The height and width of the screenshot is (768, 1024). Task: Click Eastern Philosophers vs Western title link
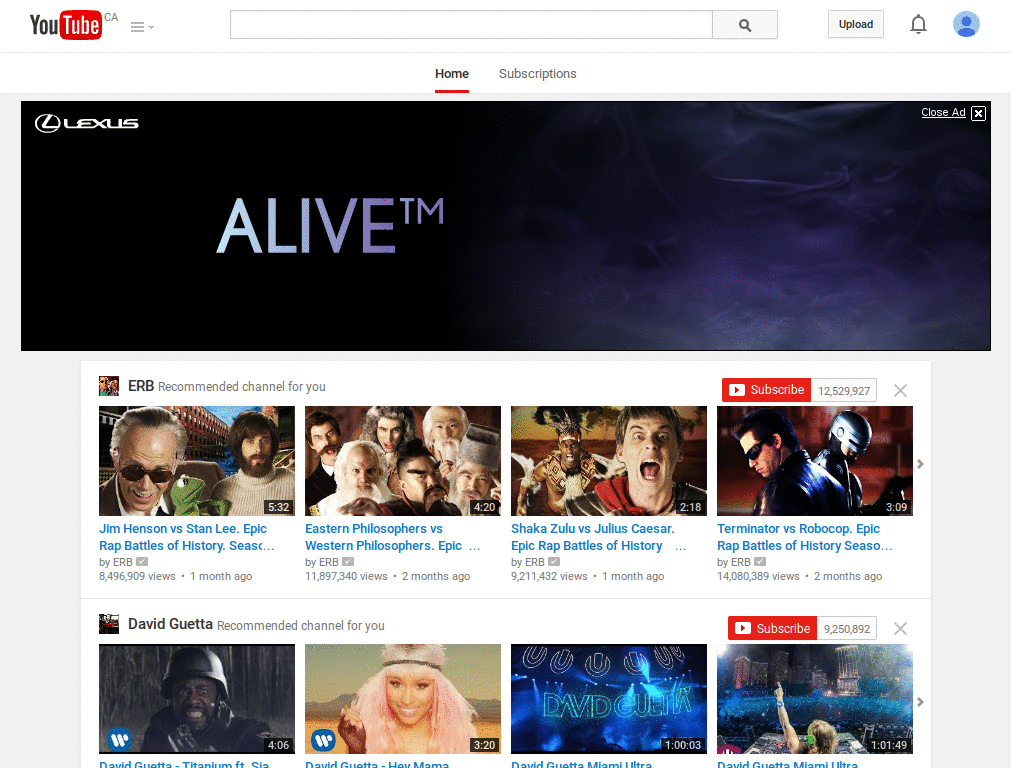coord(392,537)
